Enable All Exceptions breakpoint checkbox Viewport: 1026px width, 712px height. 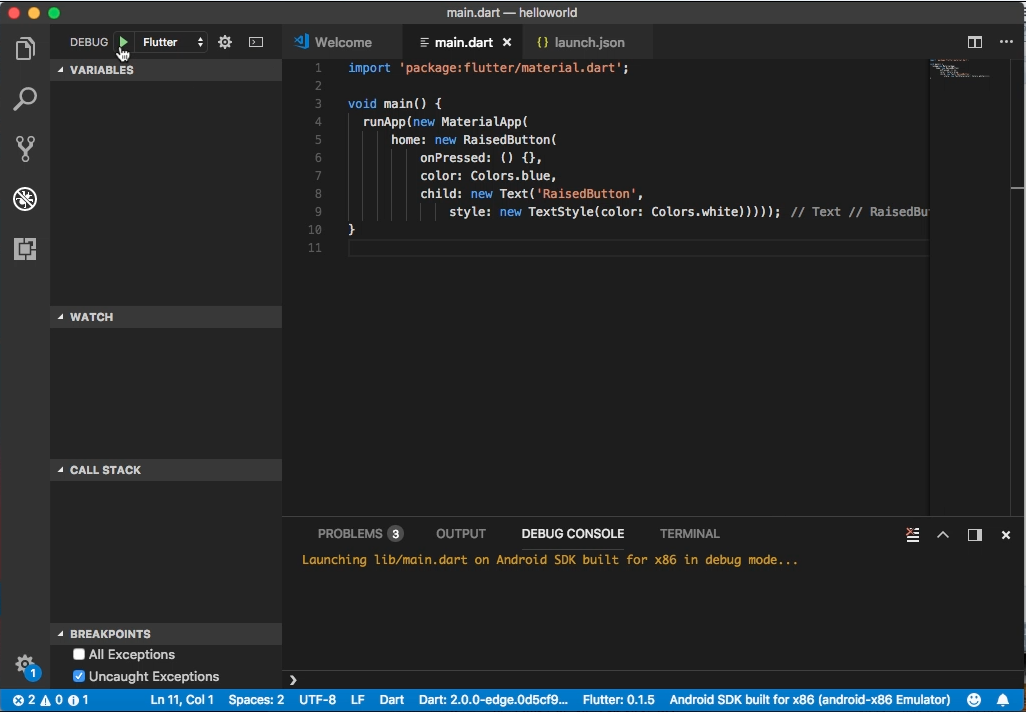point(79,654)
